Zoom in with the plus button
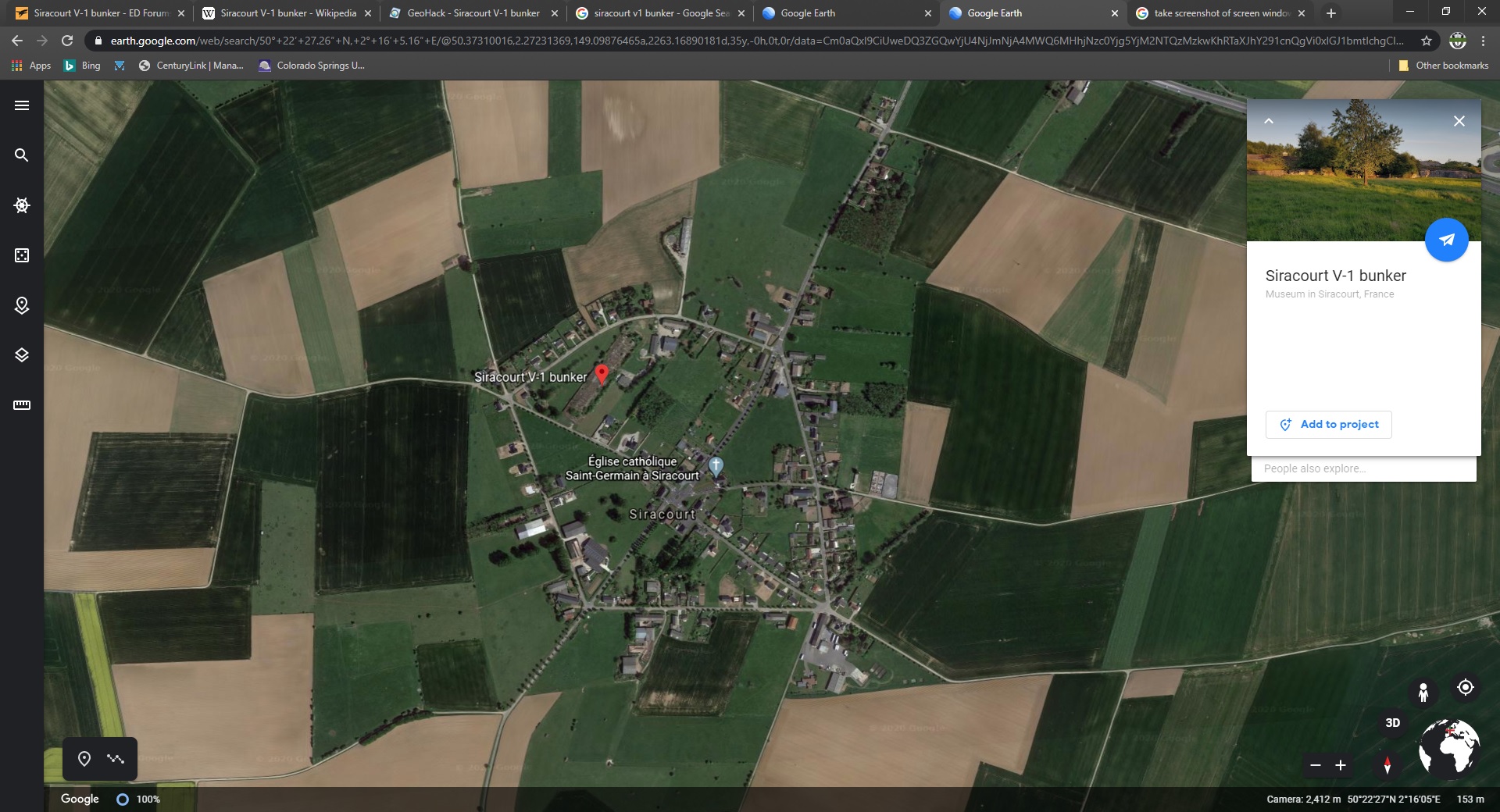This screenshot has height=812, width=1500. (x=1341, y=765)
